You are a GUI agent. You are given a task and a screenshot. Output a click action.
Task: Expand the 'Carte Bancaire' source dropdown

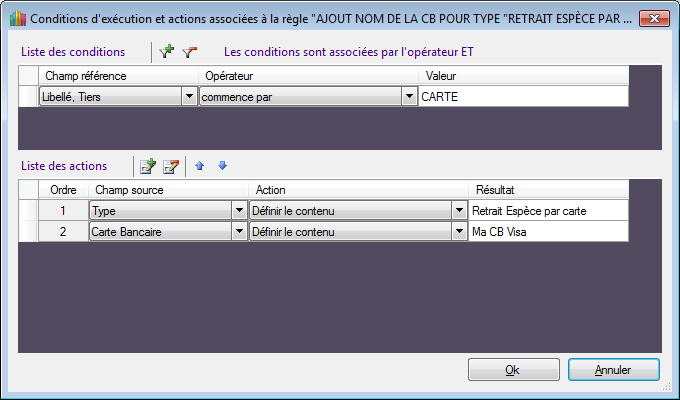[239, 231]
